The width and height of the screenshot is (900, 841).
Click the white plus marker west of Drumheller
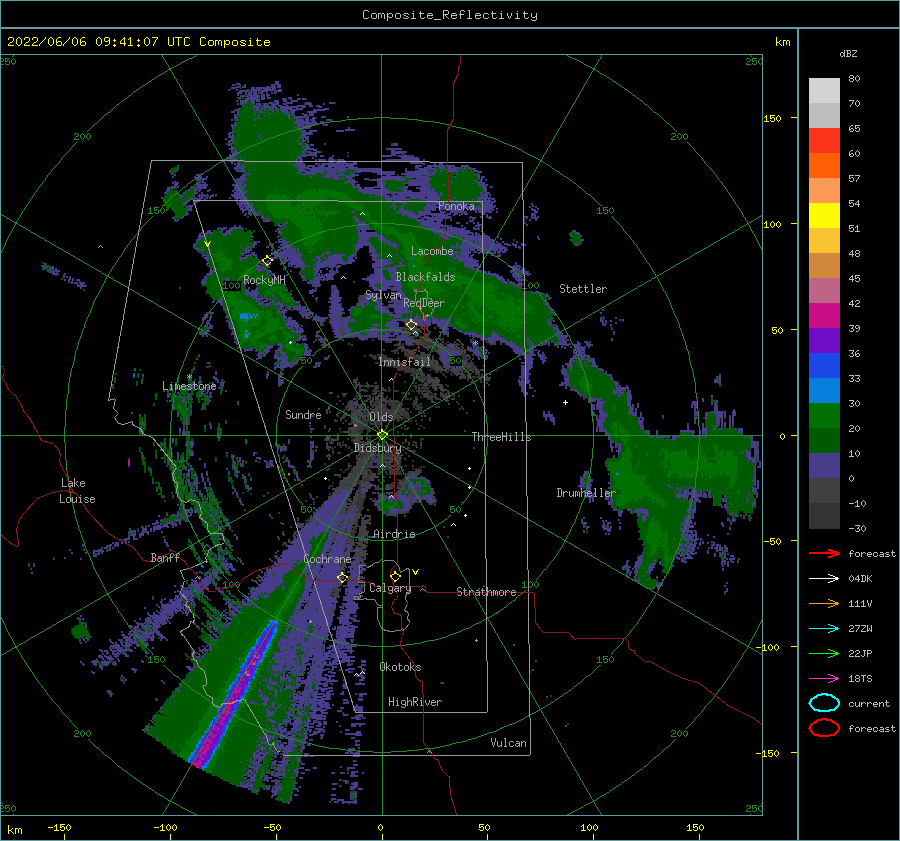coord(565,402)
